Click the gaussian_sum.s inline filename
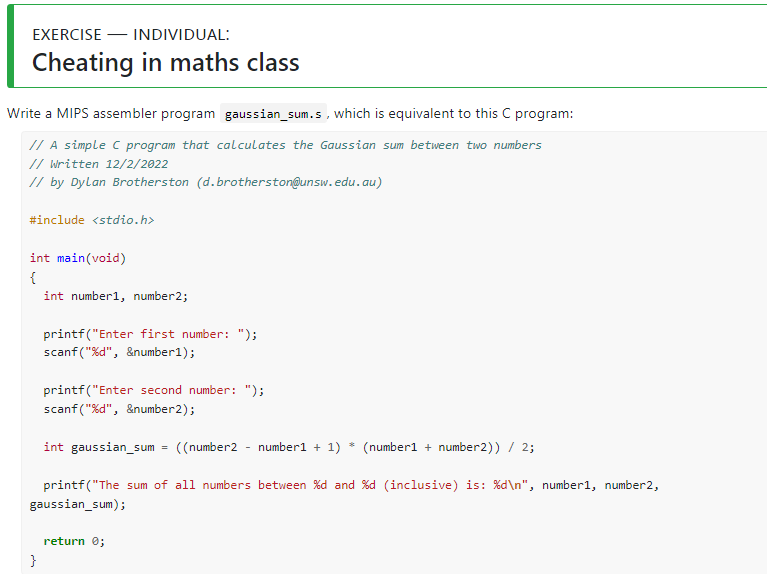This screenshot has width=767, height=574. (x=273, y=114)
